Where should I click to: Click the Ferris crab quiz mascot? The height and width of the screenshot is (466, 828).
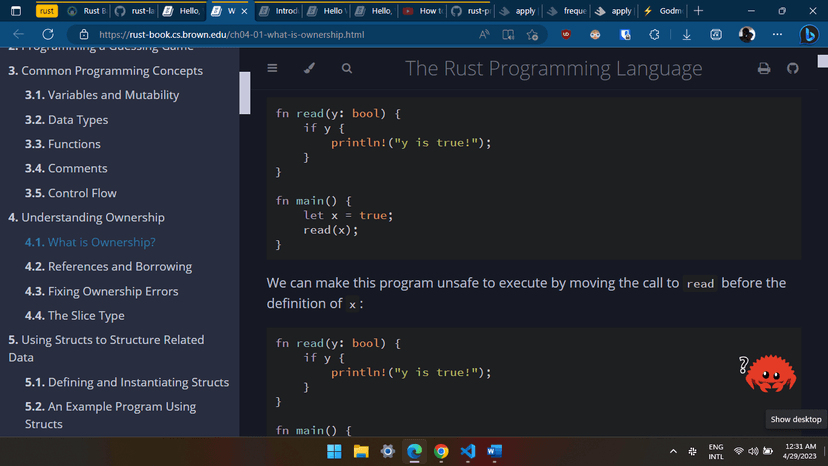pyautogui.click(x=770, y=374)
